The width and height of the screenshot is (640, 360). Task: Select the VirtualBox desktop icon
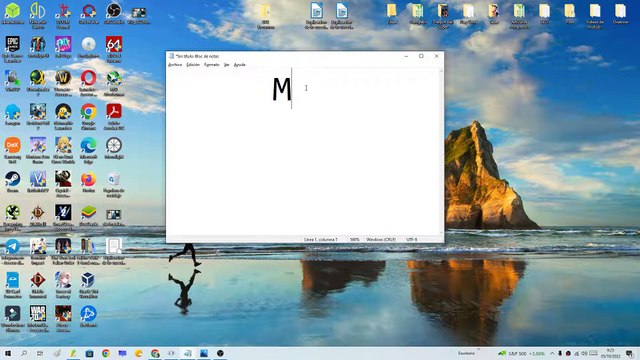(89, 284)
